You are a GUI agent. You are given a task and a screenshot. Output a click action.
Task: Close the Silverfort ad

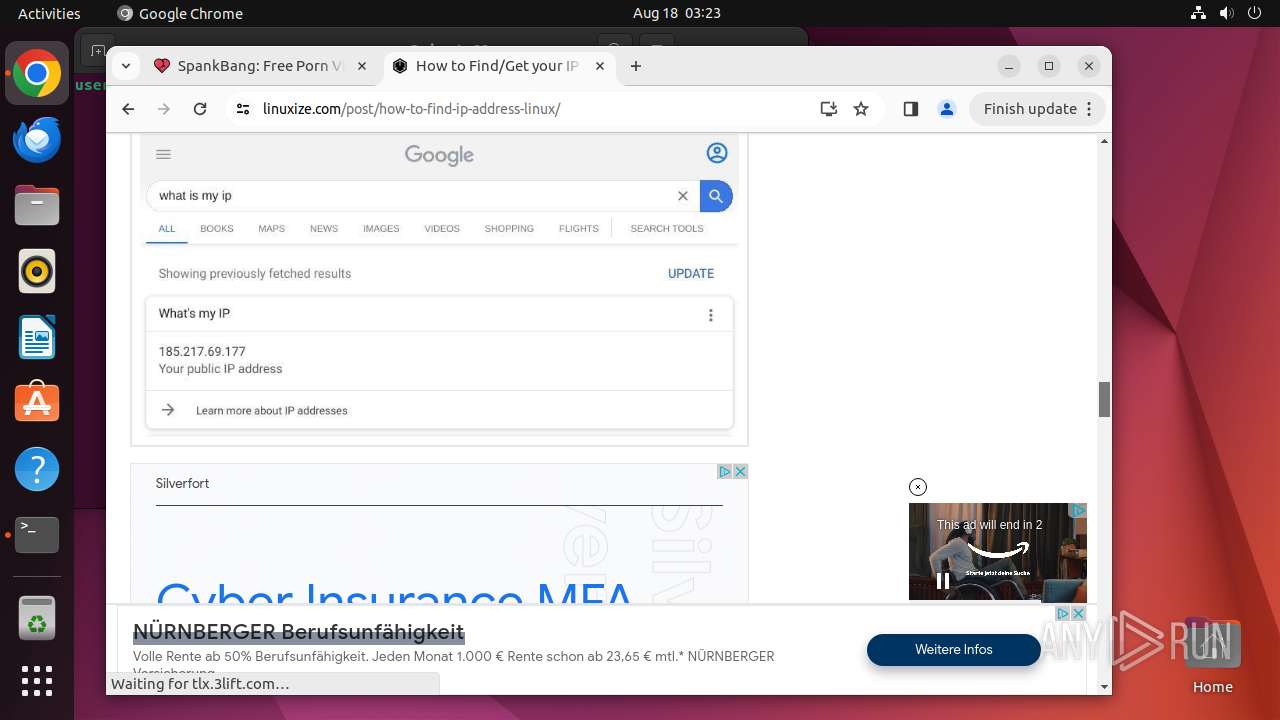741,471
